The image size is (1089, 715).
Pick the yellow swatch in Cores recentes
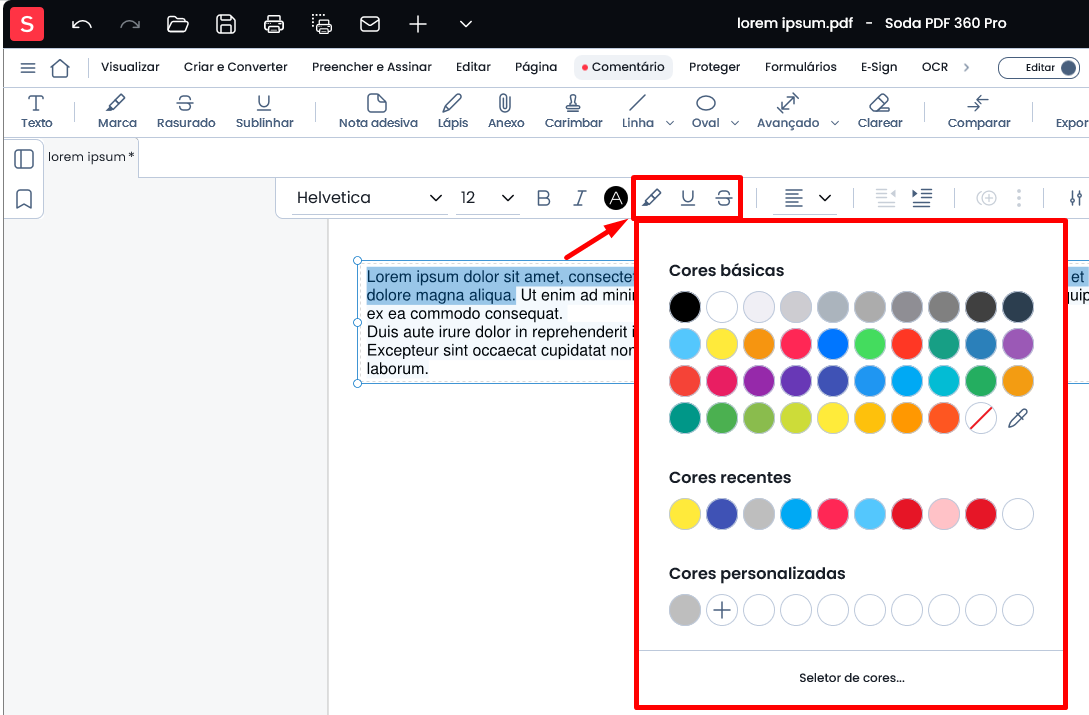coord(685,514)
